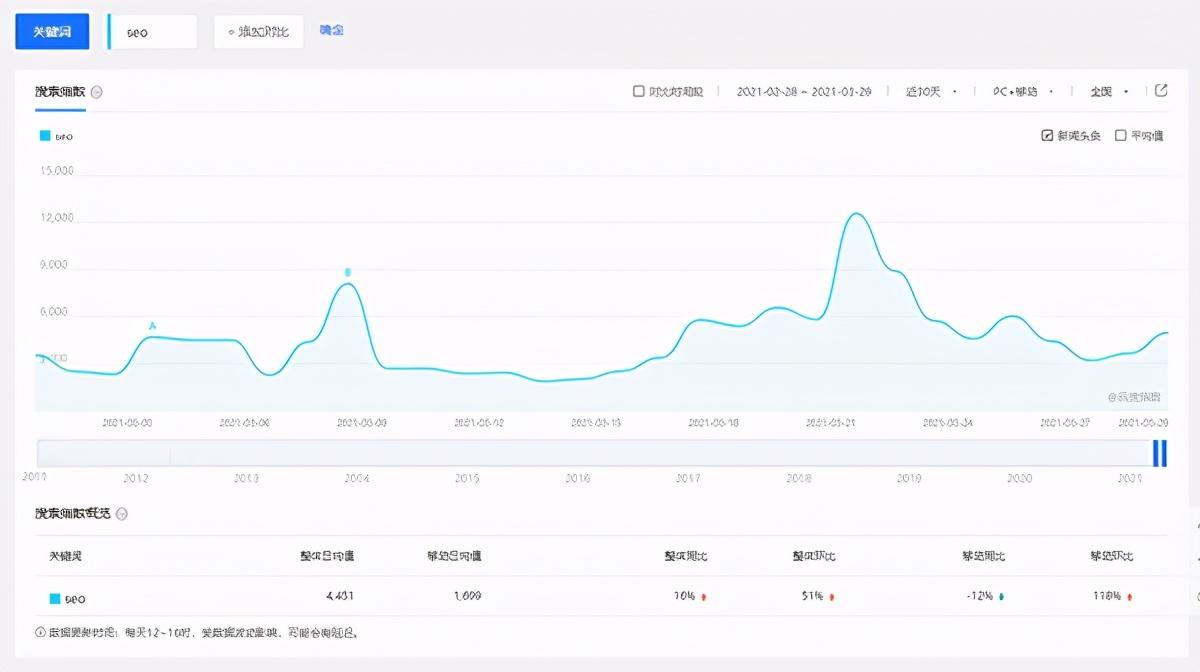Click the 关键词 column header in table
The height and width of the screenshot is (672, 1200).
pyautogui.click(x=65, y=555)
